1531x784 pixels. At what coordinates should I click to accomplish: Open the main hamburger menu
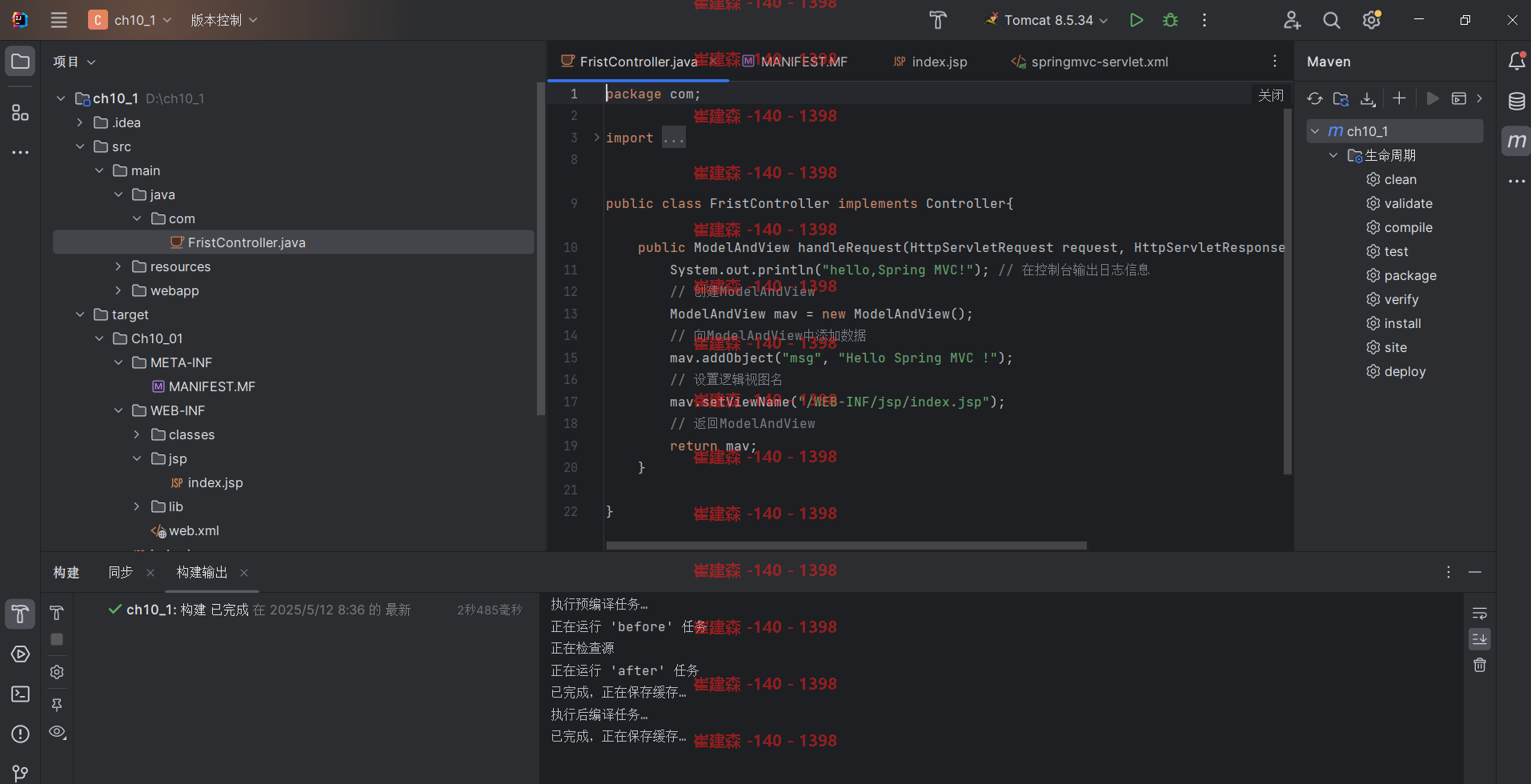59,20
